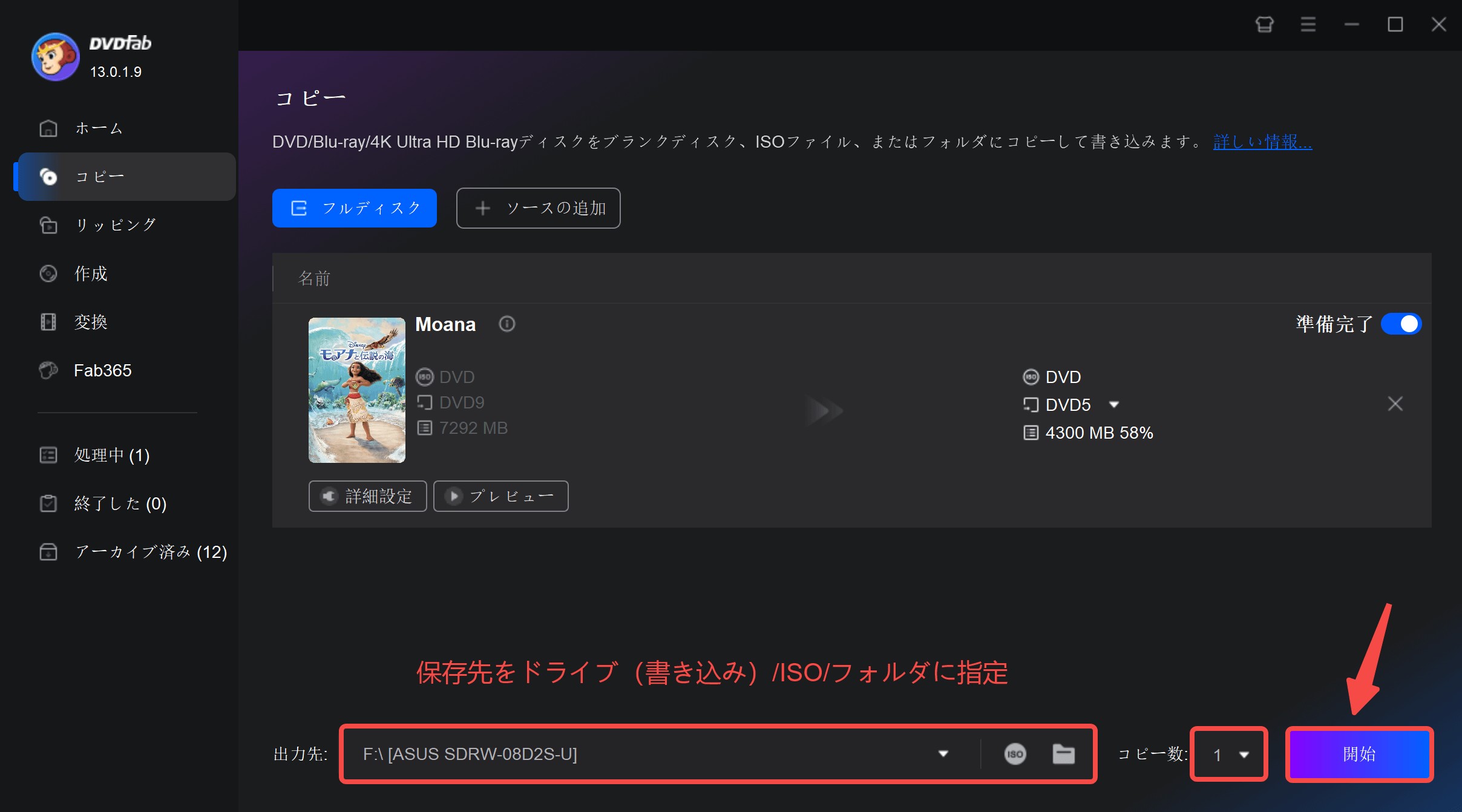This screenshot has height=812, width=1462.
Task: Open the hamburger menu icon
Action: click(x=1308, y=25)
